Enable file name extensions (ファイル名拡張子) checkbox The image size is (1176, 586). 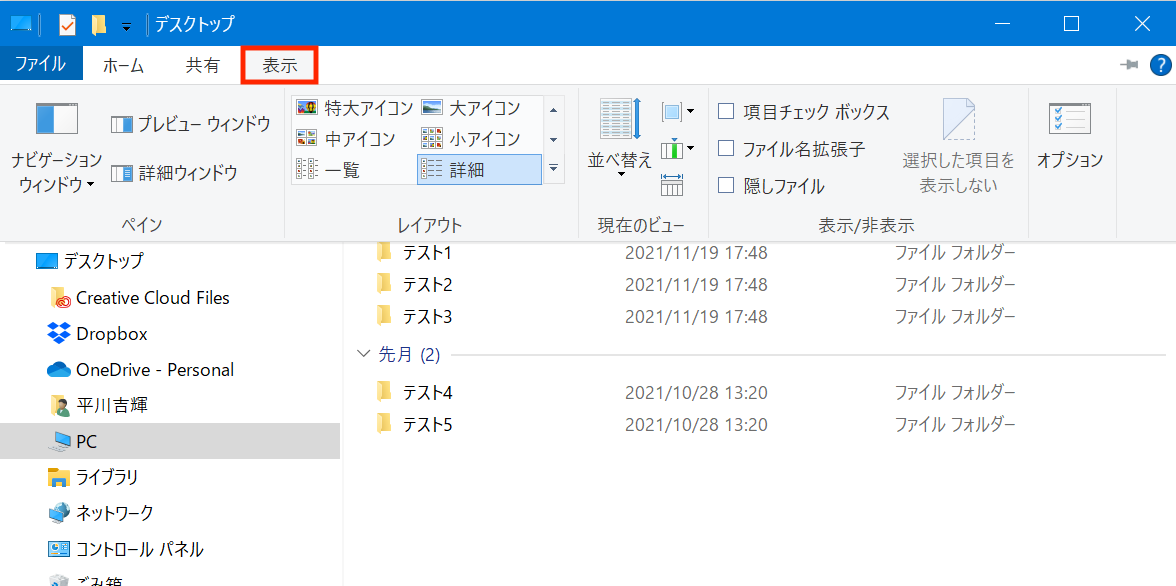pyautogui.click(x=727, y=149)
